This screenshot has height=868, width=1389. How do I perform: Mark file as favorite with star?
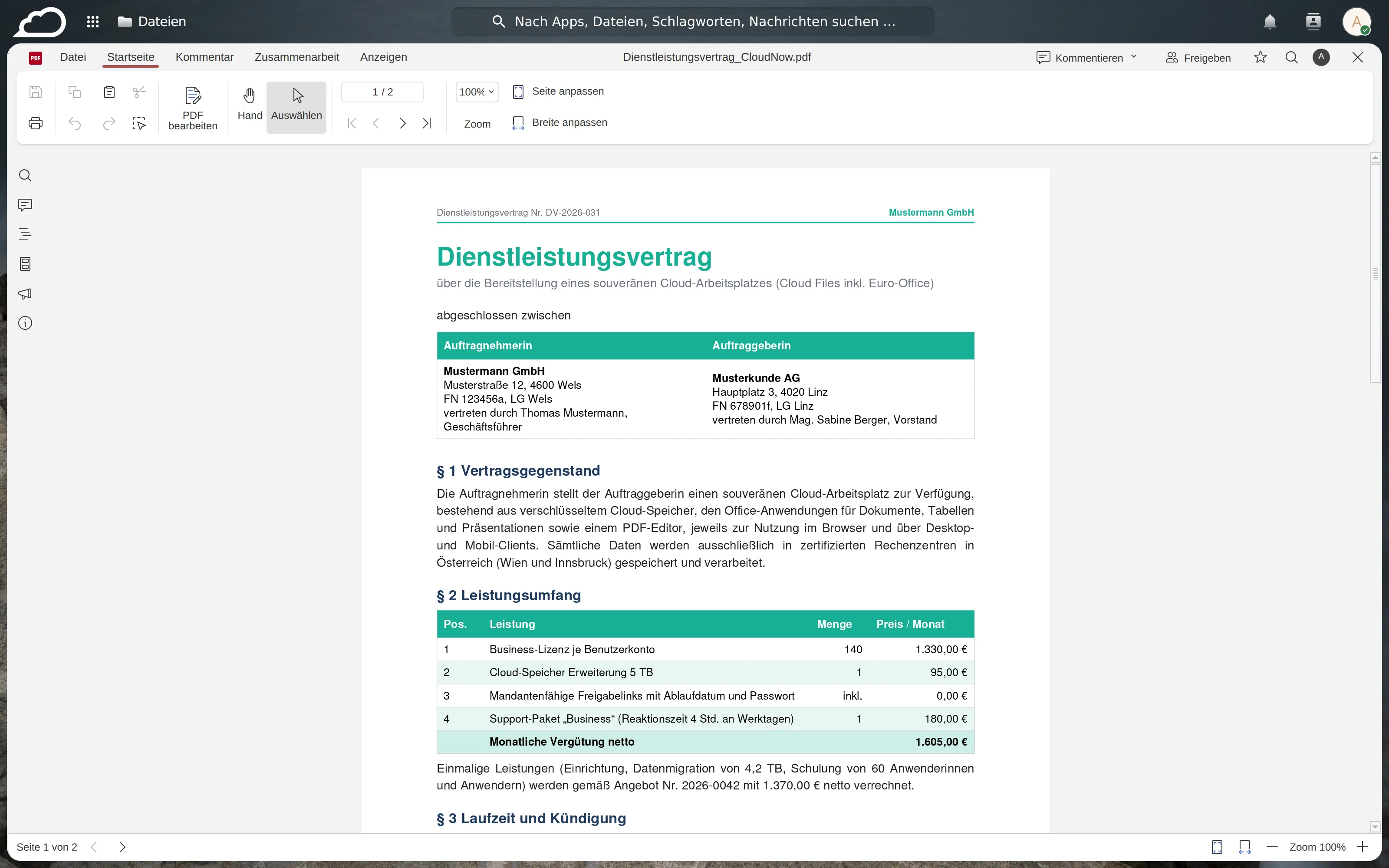coord(1260,57)
